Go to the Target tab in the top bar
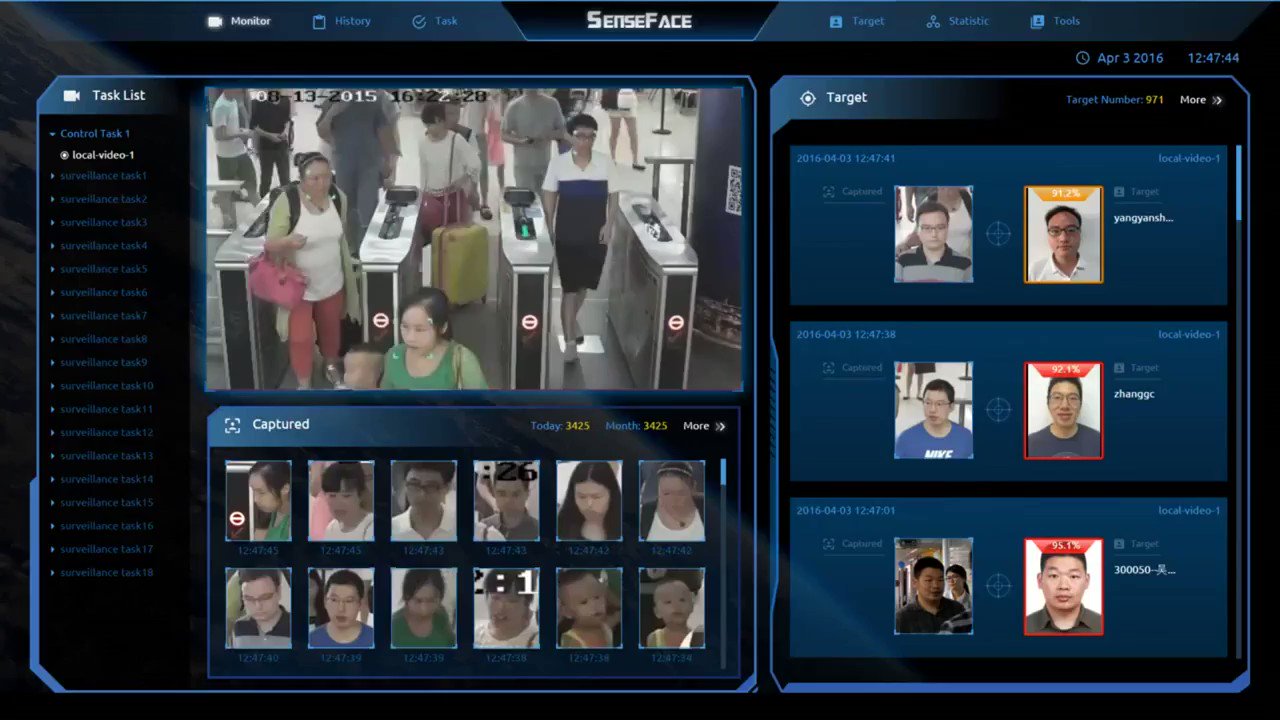The height and width of the screenshot is (720, 1280). (x=857, y=21)
